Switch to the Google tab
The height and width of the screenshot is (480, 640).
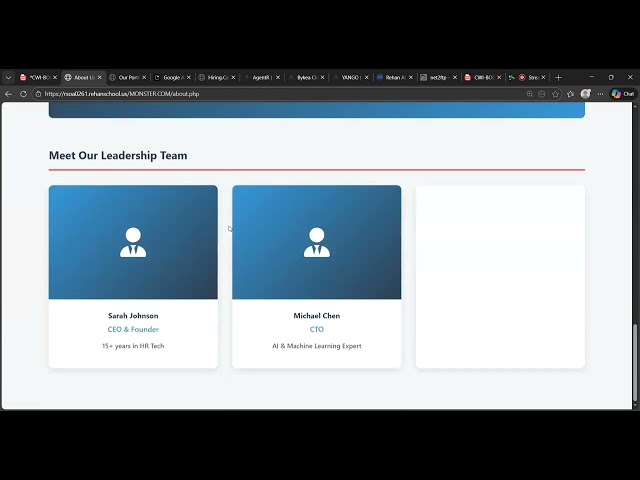coord(171,77)
